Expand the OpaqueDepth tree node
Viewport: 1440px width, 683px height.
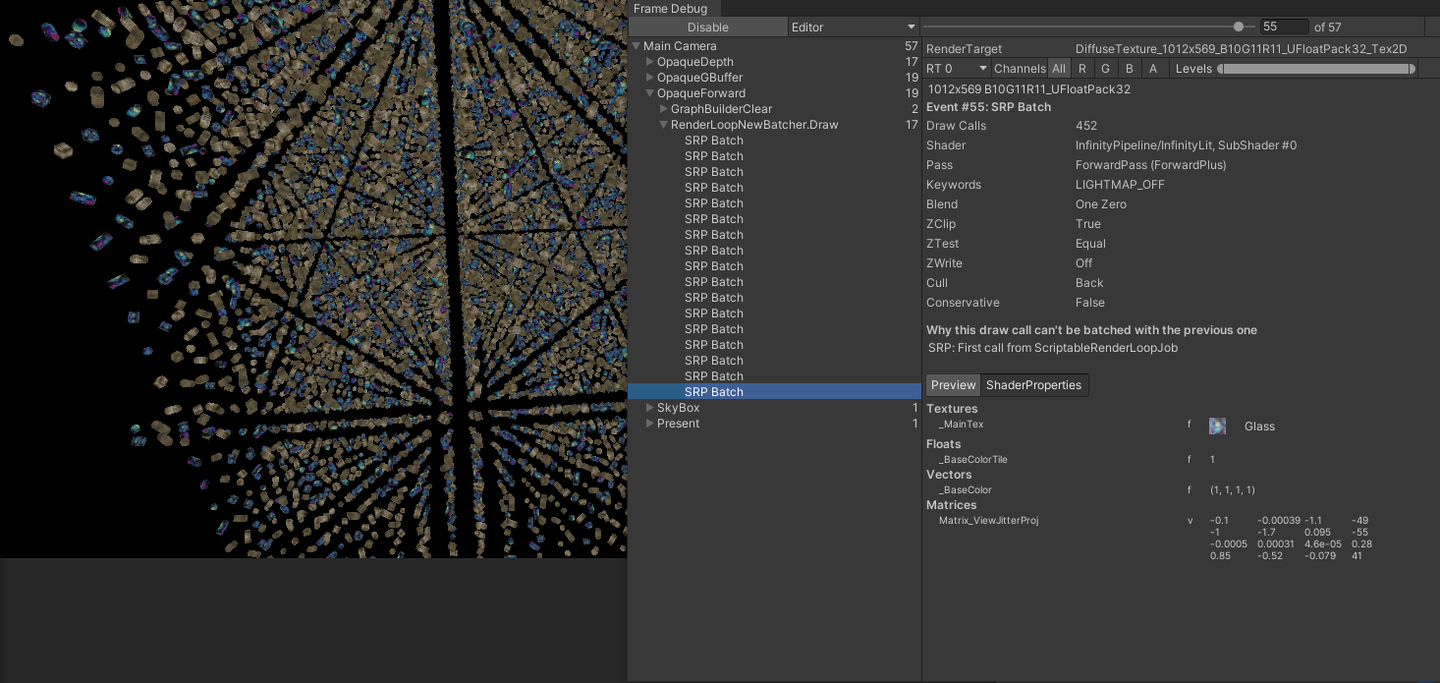tap(650, 62)
